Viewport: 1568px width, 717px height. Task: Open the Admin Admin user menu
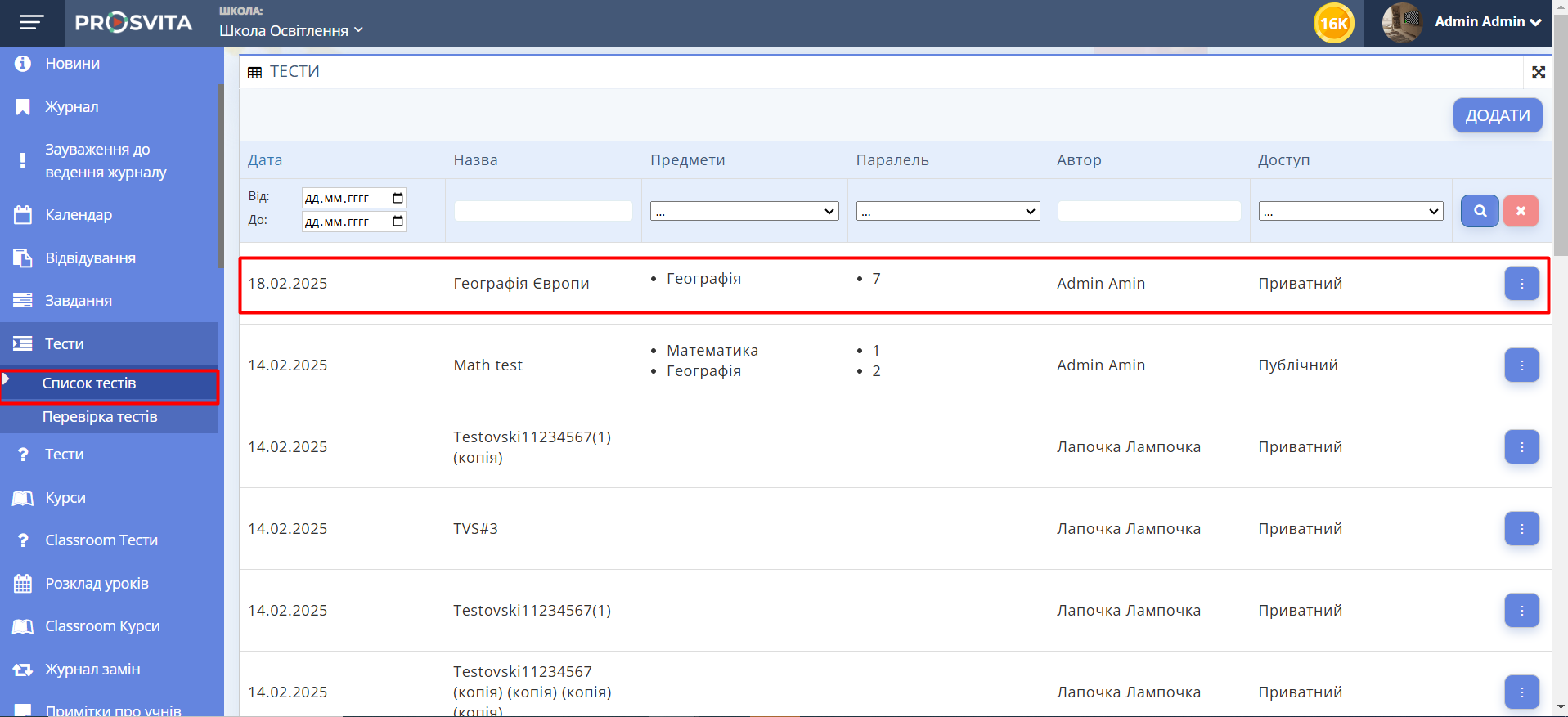tap(1487, 22)
